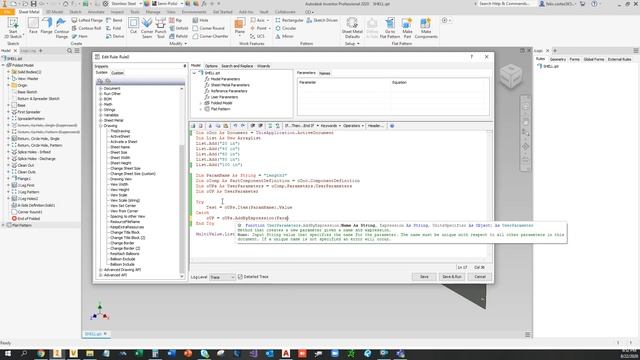Expand the Document snippets node

pyautogui.click(x=101, y=89)
